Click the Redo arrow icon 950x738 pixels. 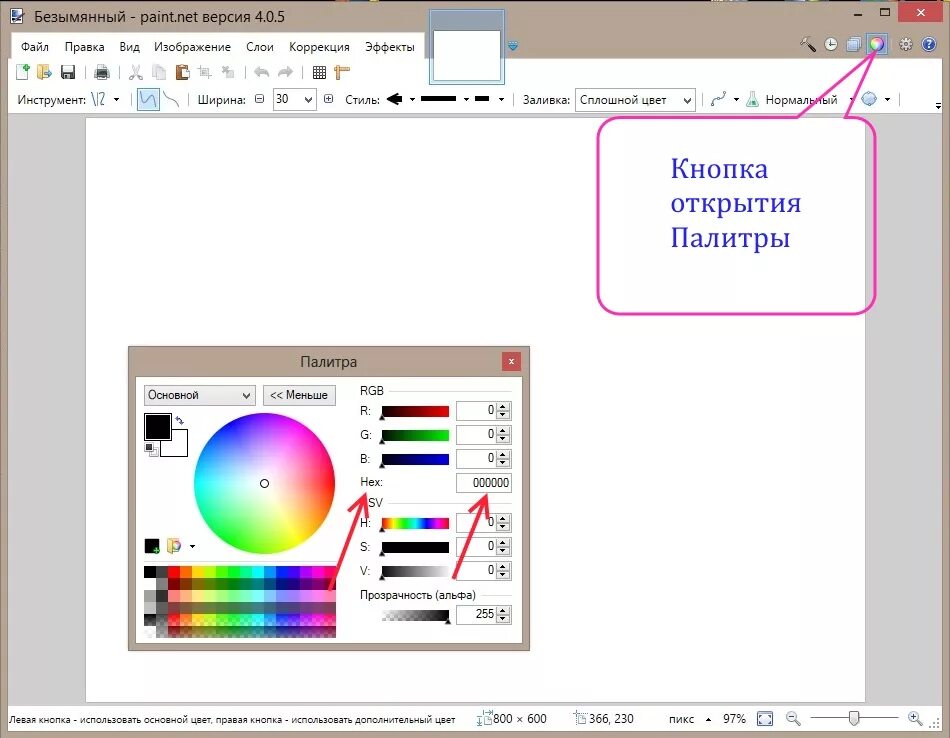[285, 72]
